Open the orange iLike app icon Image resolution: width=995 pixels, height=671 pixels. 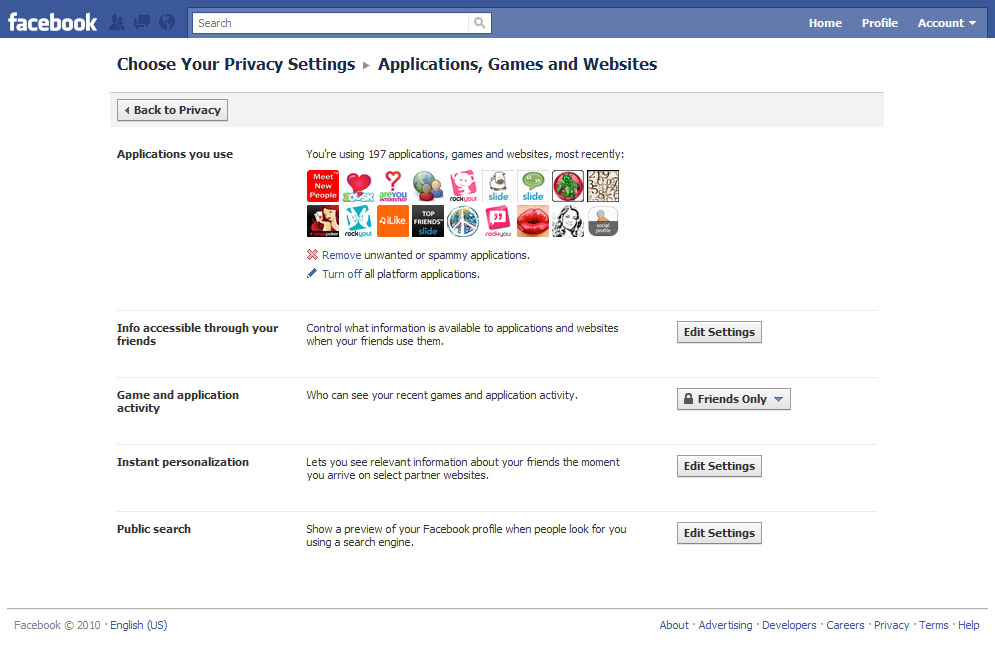click(393, 221)
